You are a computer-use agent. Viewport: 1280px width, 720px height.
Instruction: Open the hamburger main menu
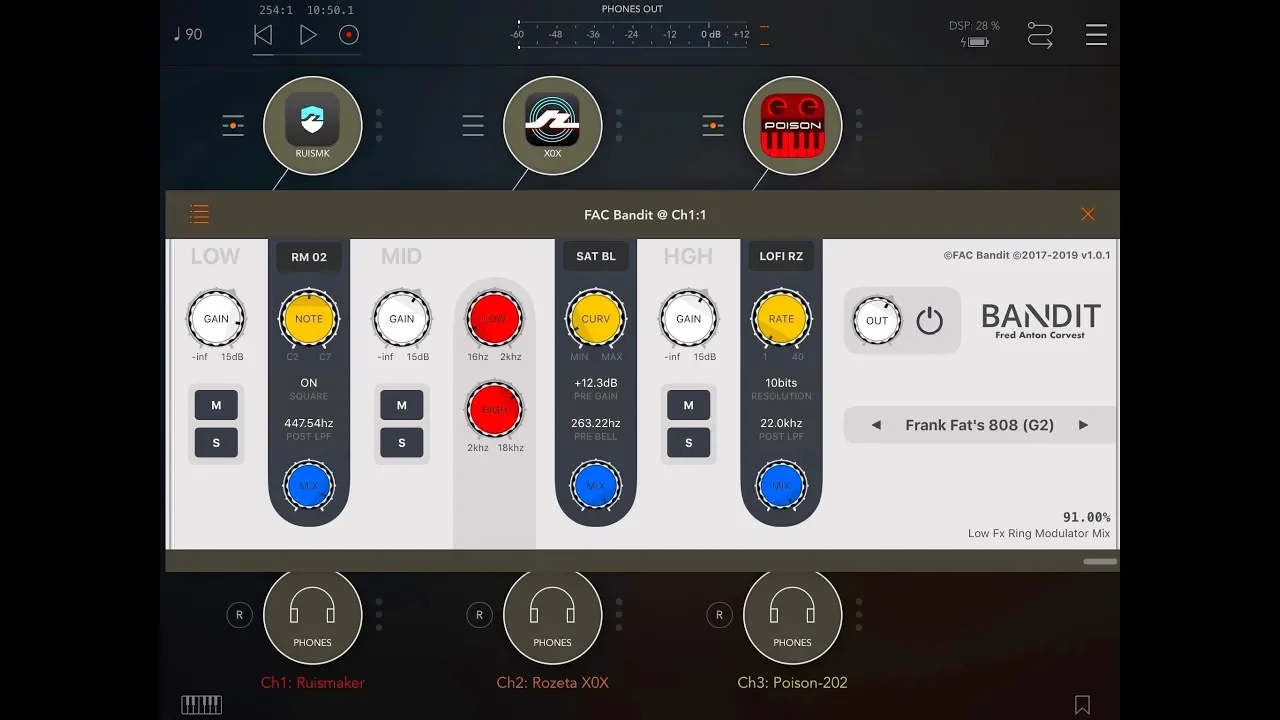pyautogui.click(x=1096, y=35)
